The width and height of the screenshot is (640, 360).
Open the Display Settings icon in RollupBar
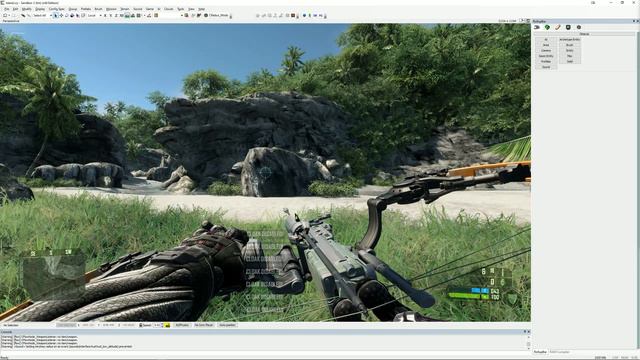click(x=568, y=27)
